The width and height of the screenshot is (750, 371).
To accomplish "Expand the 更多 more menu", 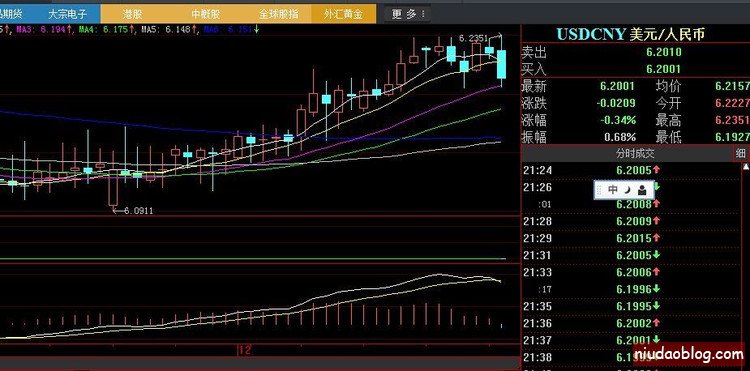I will [408, 14].
